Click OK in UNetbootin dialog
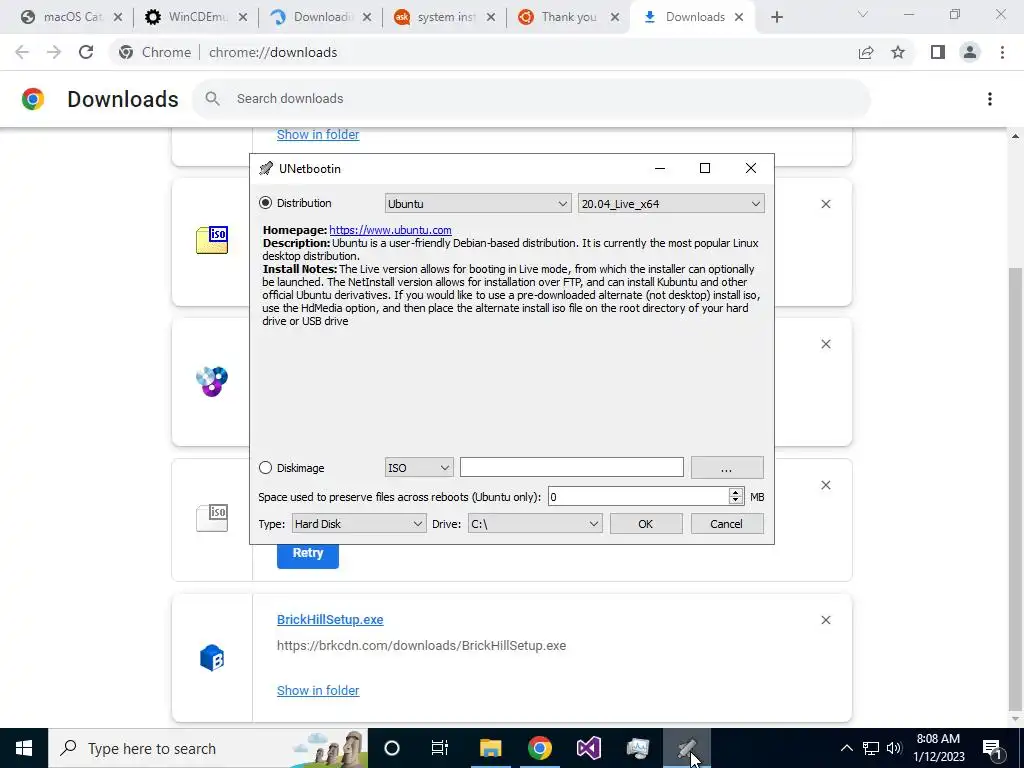 (x=646, y=524)
